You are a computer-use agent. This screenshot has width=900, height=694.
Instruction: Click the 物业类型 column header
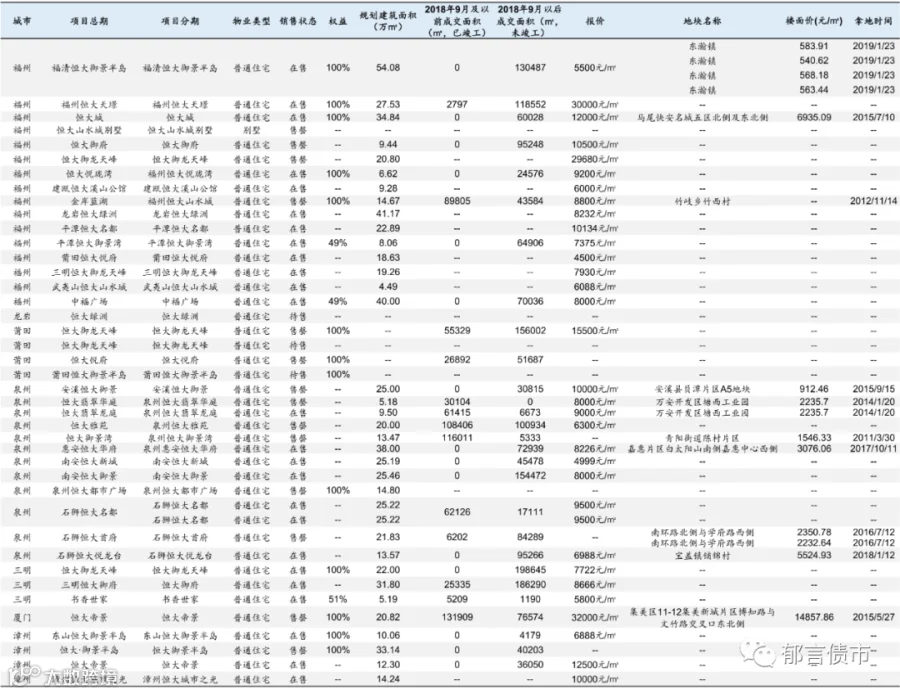pyautogui.click(x=251, y=21)
